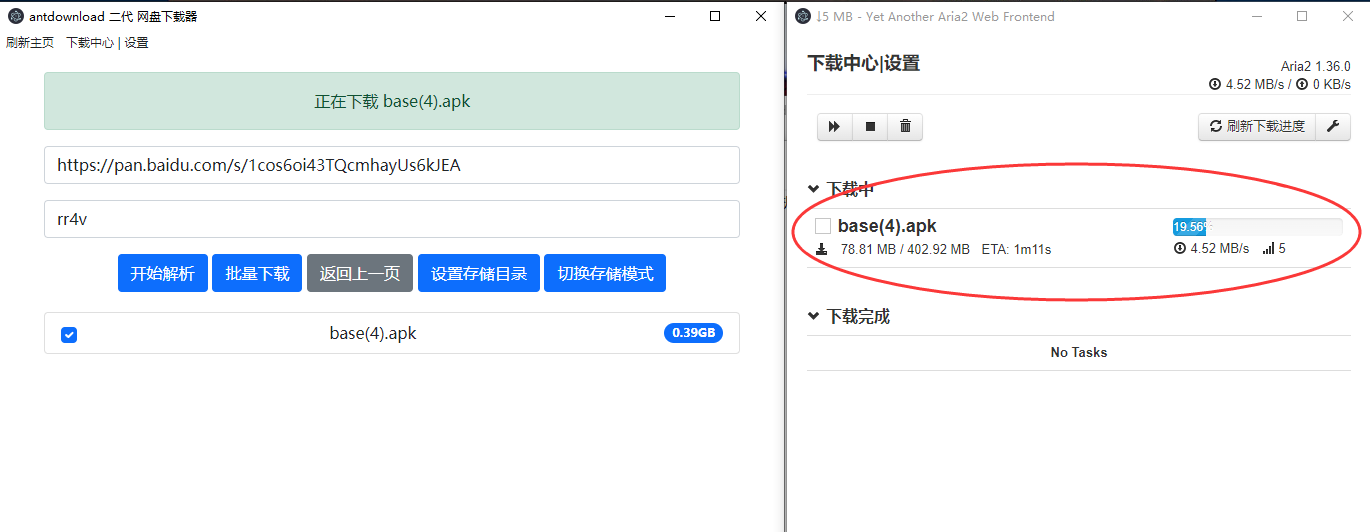
Task: Open 下载中心 from antdownload menu
Action: (90, 43)
